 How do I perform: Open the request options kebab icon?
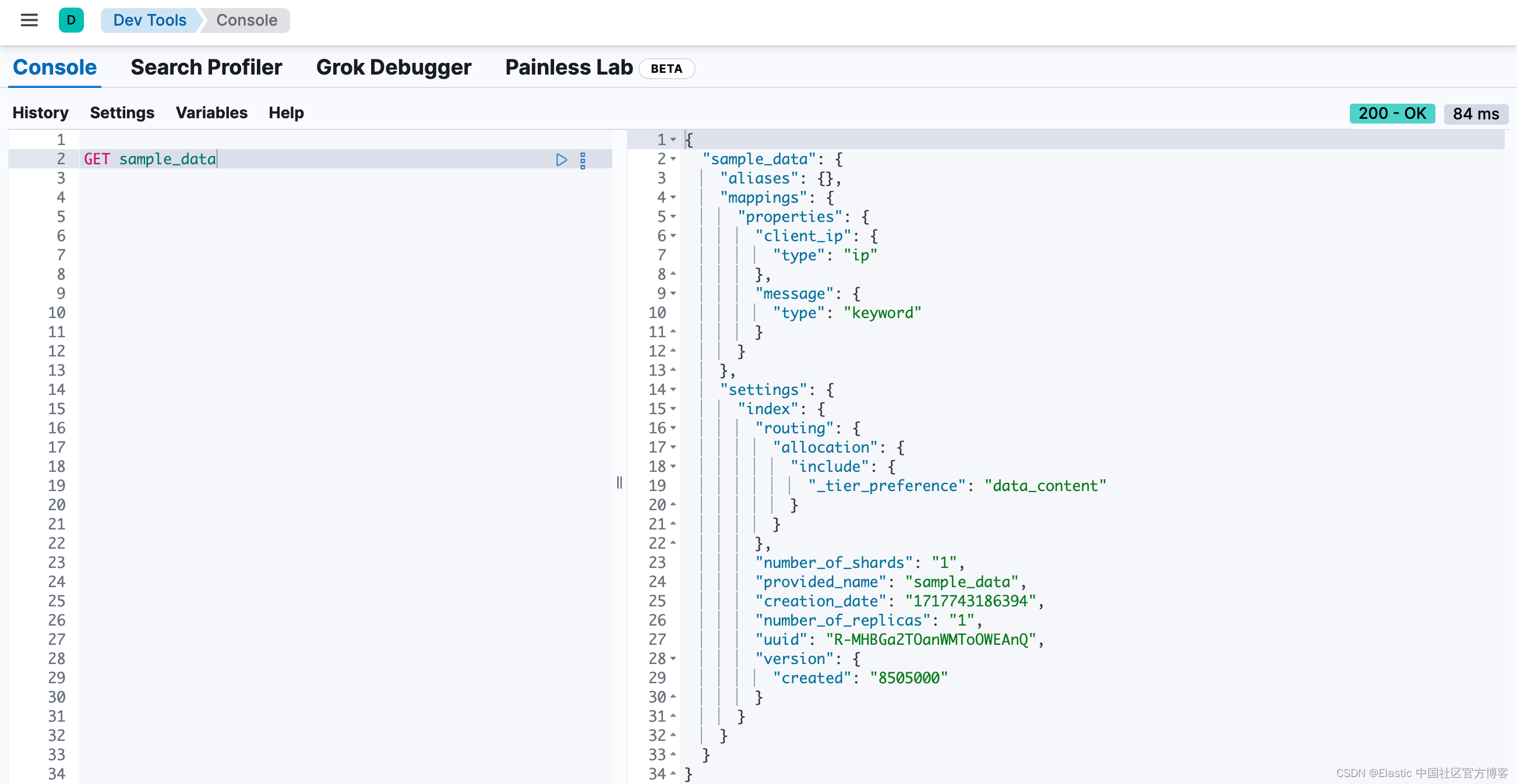(583, 160)
